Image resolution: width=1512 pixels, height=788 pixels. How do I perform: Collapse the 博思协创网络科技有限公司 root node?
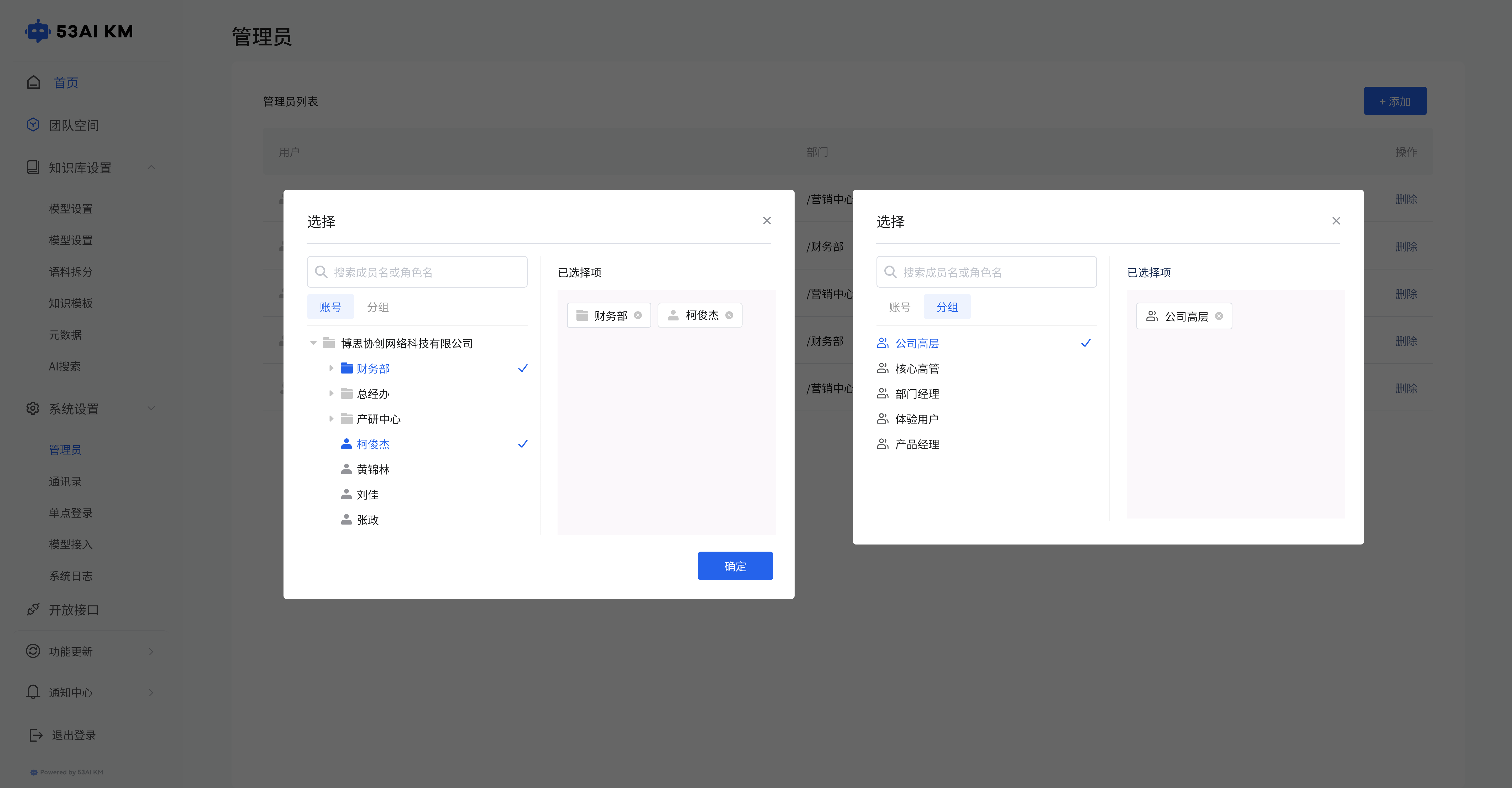click(x=313, y=343)
